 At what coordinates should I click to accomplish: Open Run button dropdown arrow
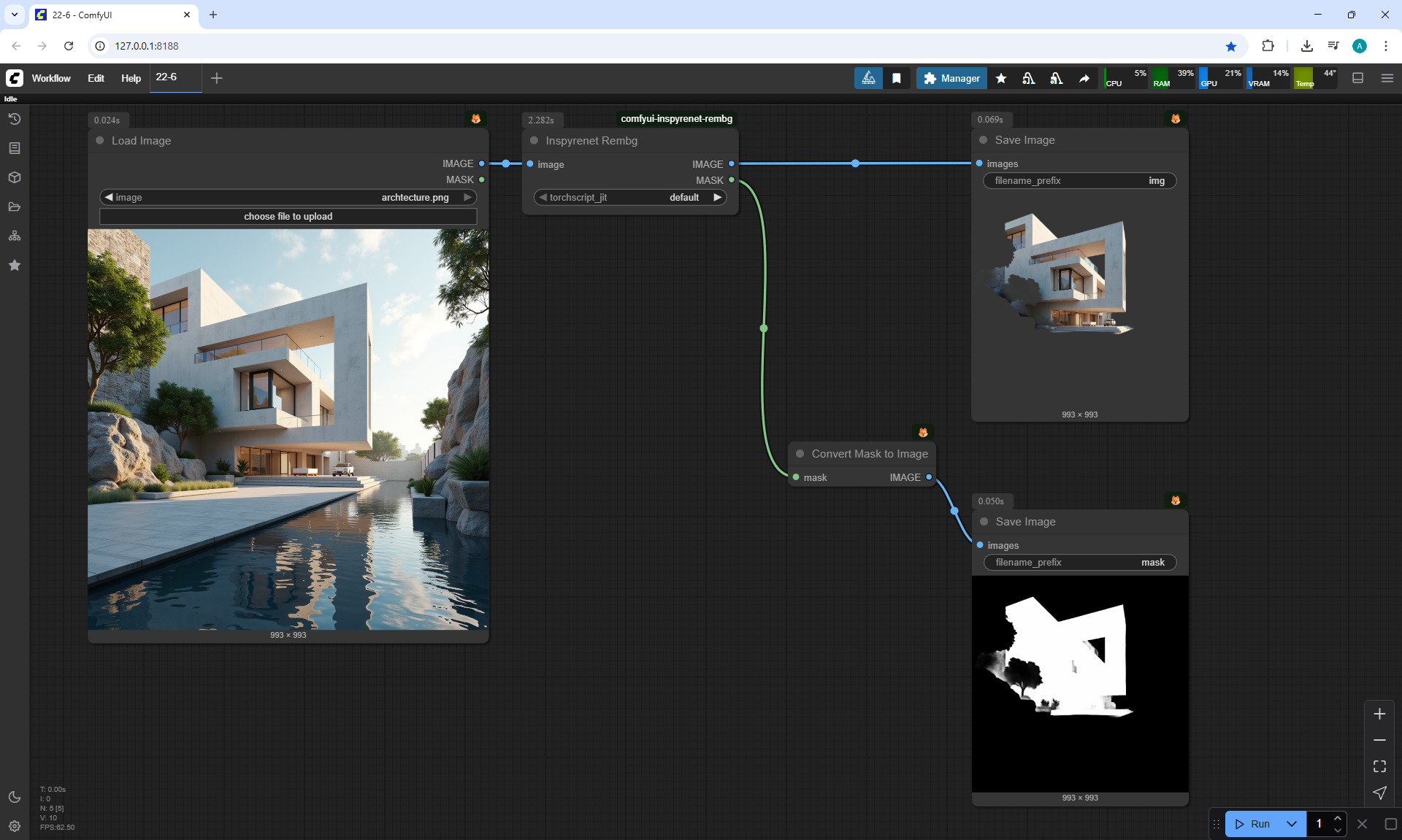pyautogui.click(x=1292, y=824)
